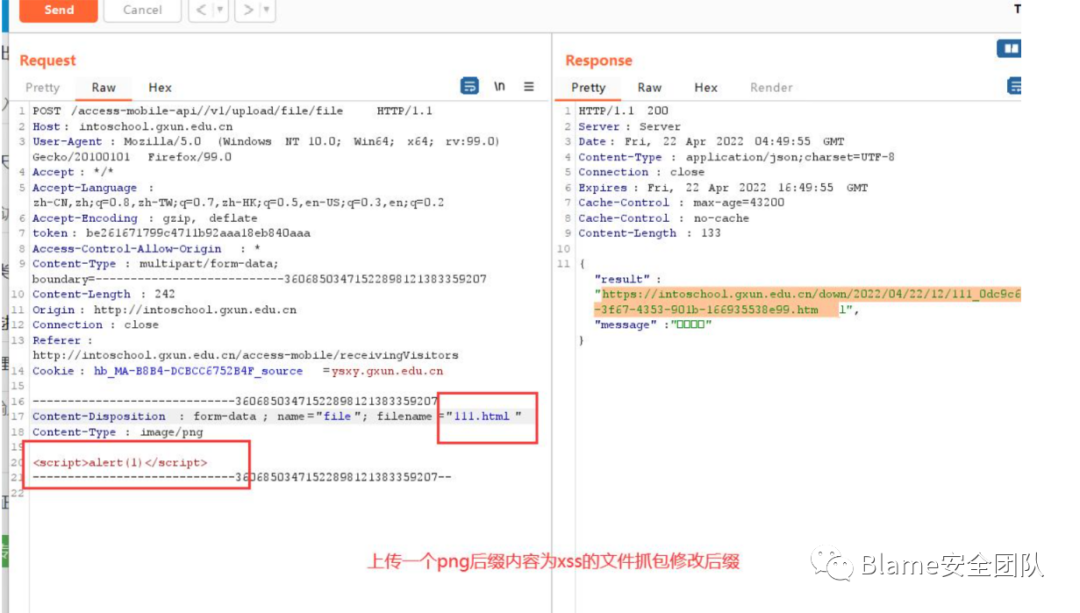Image resolution: width=1080 pixels, height=613 pixels.
Task: Click the Content-Length 242 header
Action: click(x=103, y=294)
